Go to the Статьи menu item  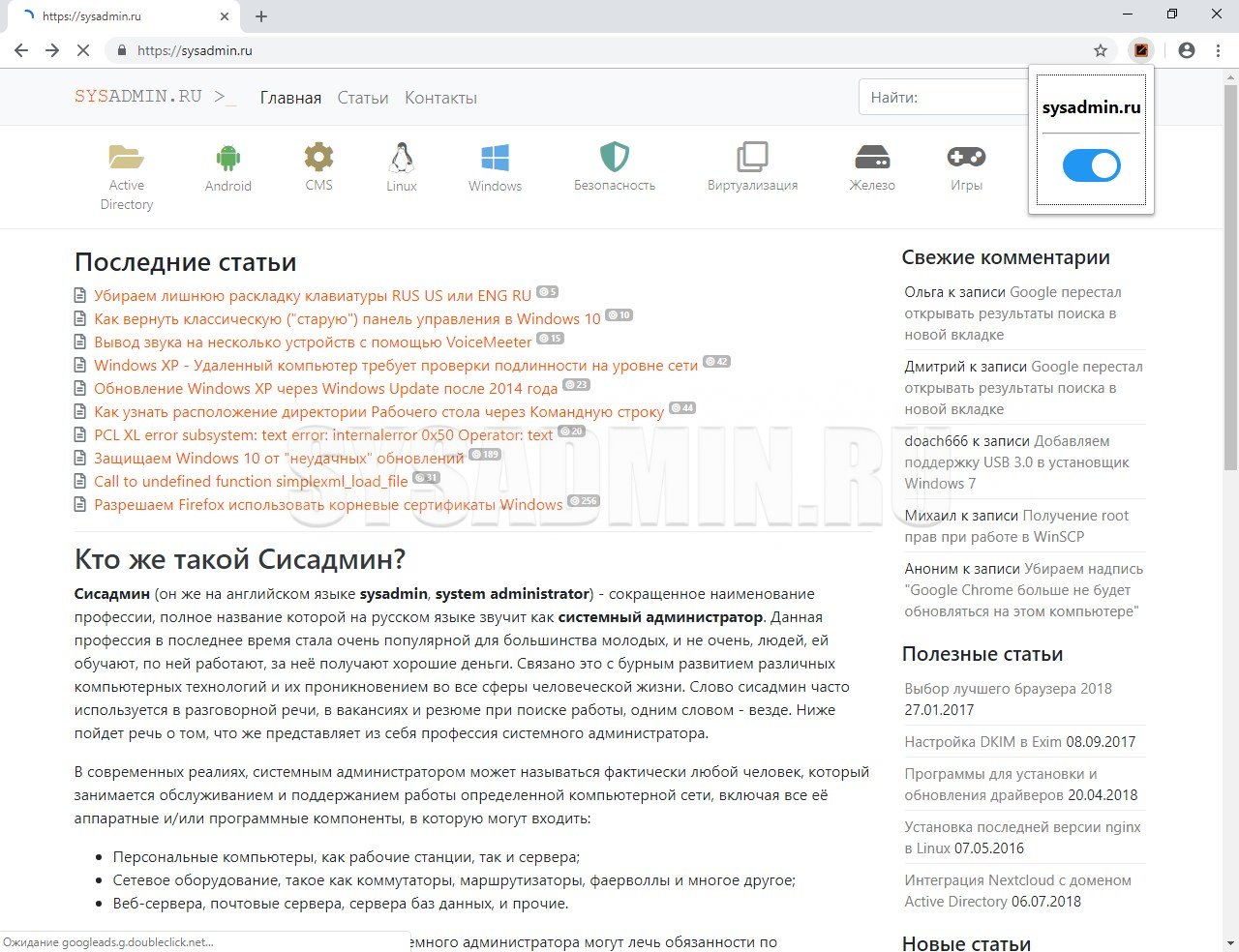pyautogui.click(x=363, y=98)
